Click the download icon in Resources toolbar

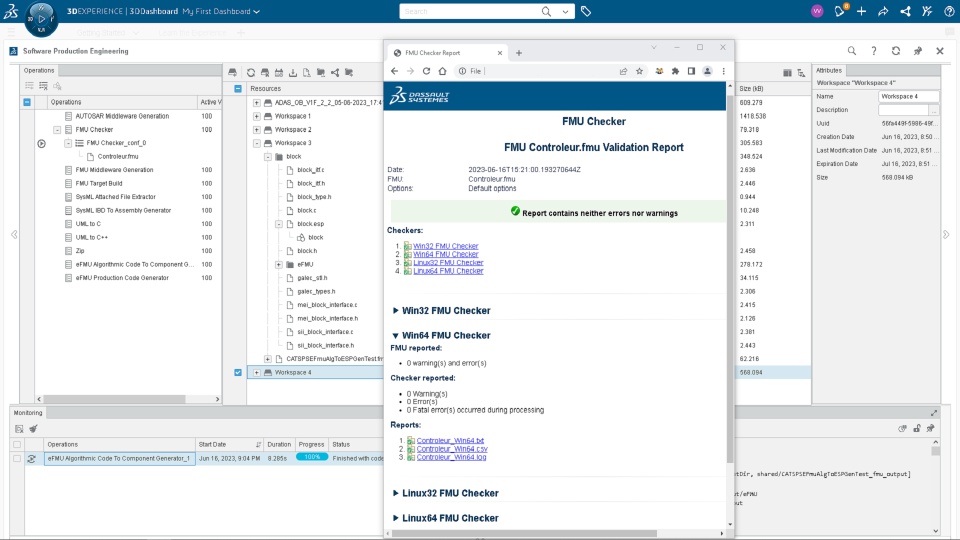(x=293, y=72)
